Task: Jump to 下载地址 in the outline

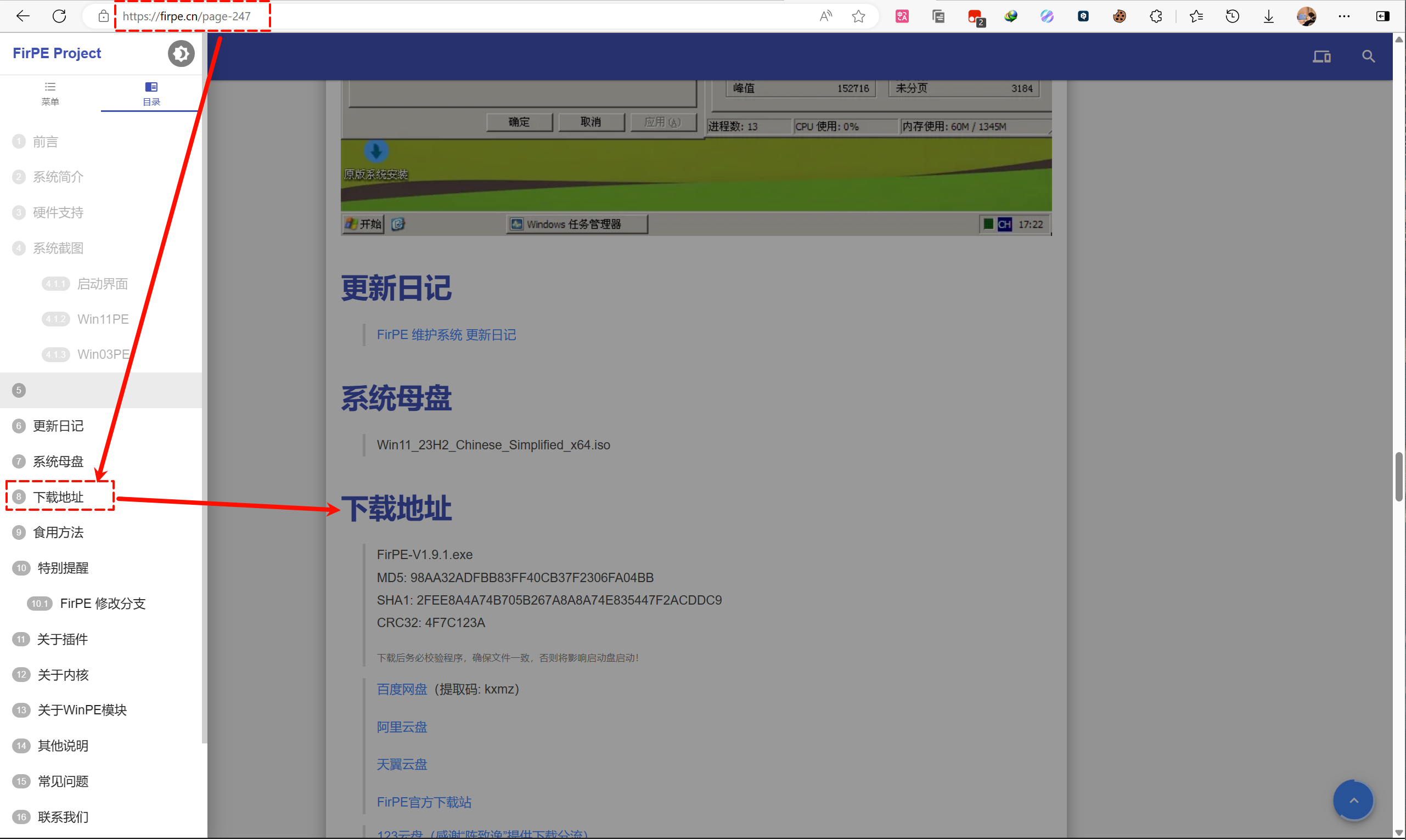Action: [x=58, y=497]
